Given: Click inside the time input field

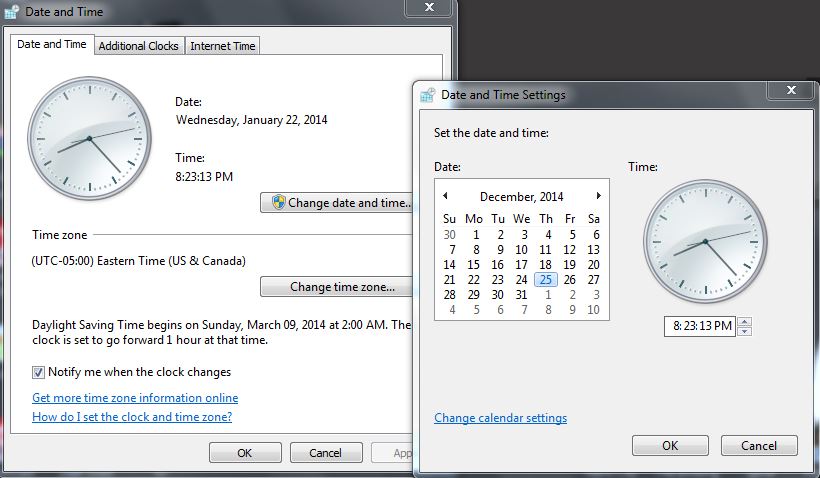Looking at the screenshot, I should coord(699,326).
